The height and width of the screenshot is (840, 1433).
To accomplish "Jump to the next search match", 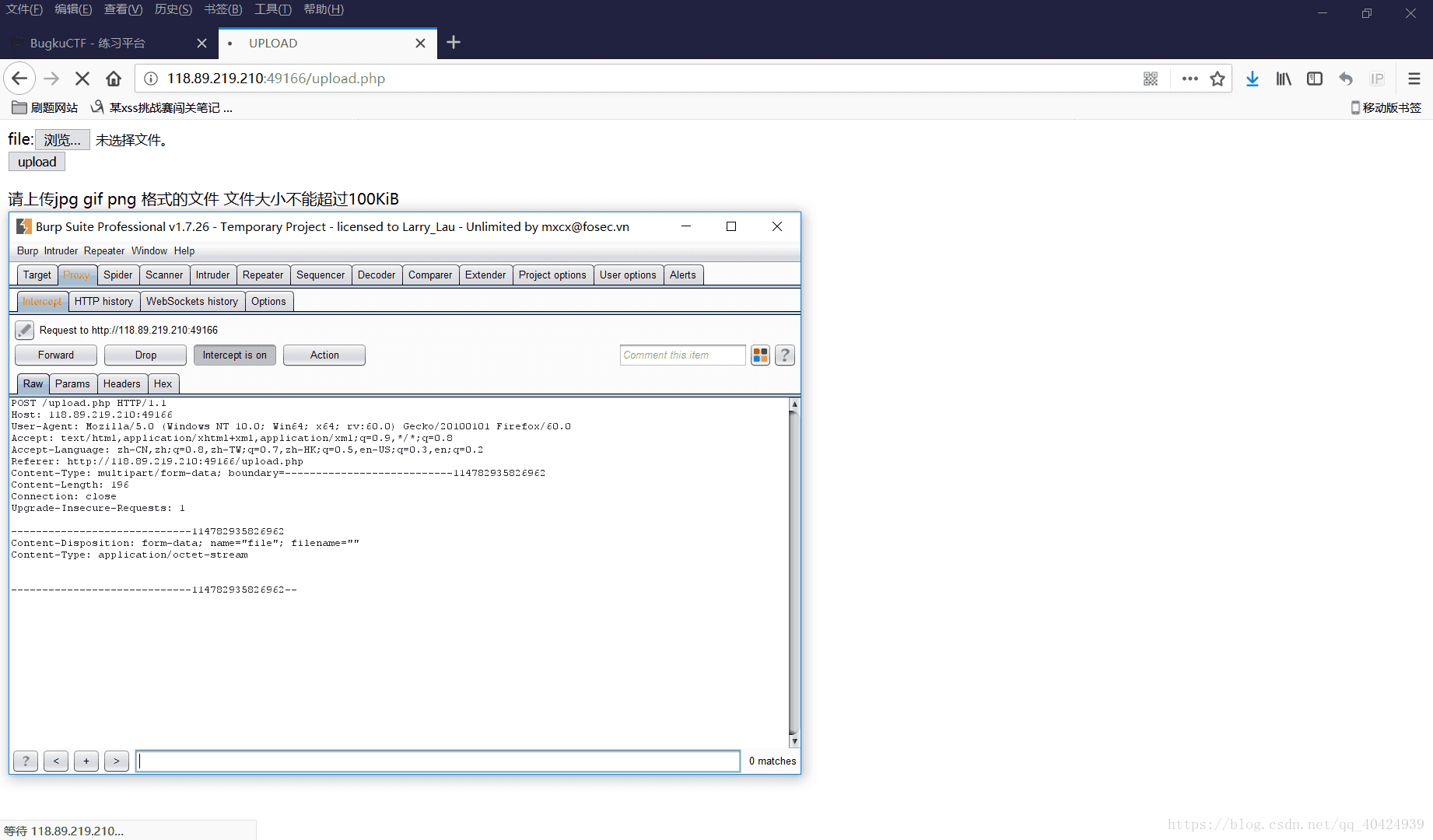I will (117, 761).
